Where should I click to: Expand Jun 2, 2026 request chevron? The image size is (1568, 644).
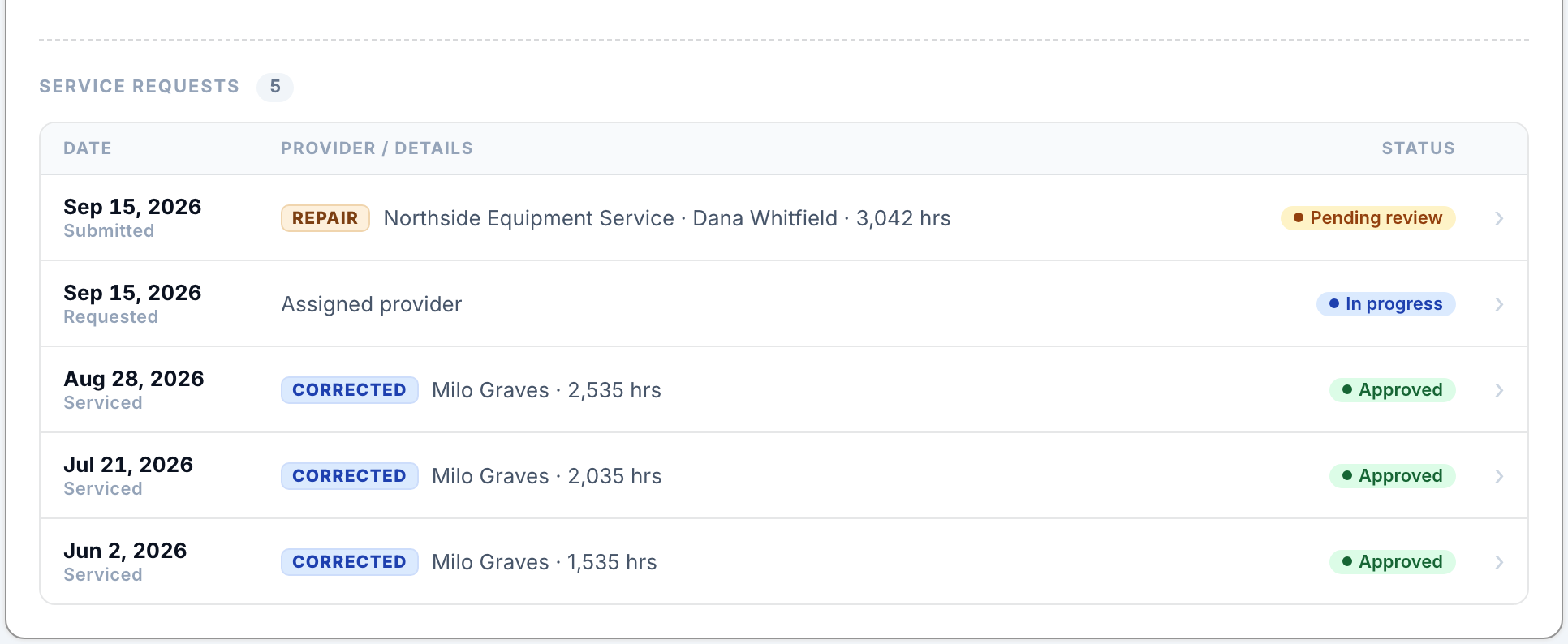pos(1499,562)
